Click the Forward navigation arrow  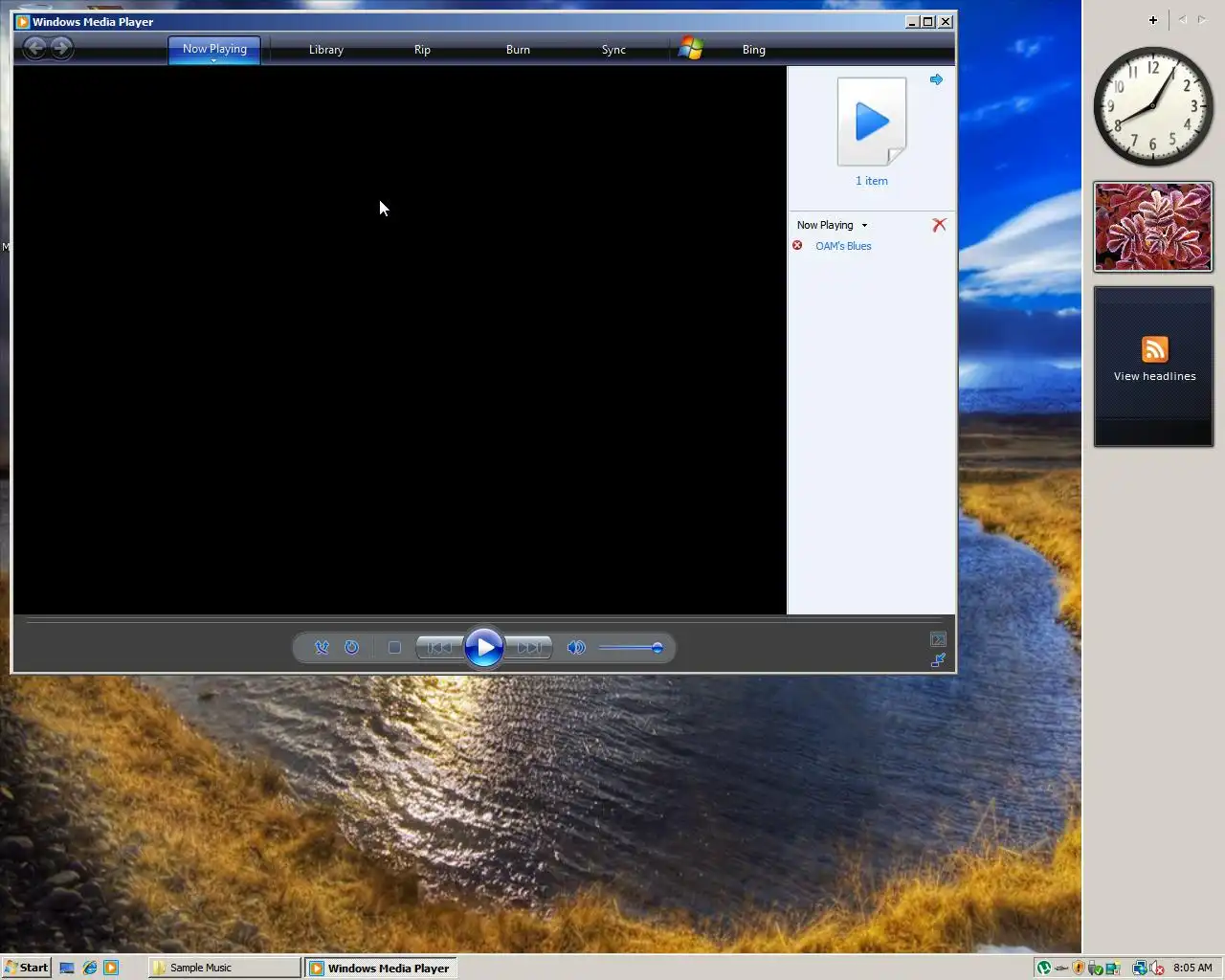61,48
